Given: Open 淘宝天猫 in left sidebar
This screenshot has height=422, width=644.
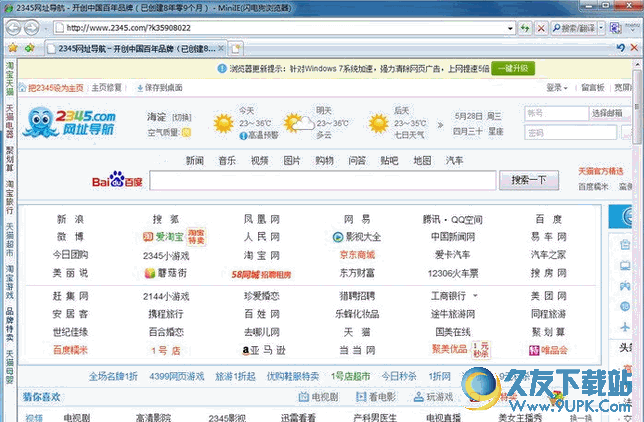Looking at the screenshot, I should [x=9, y=78].
